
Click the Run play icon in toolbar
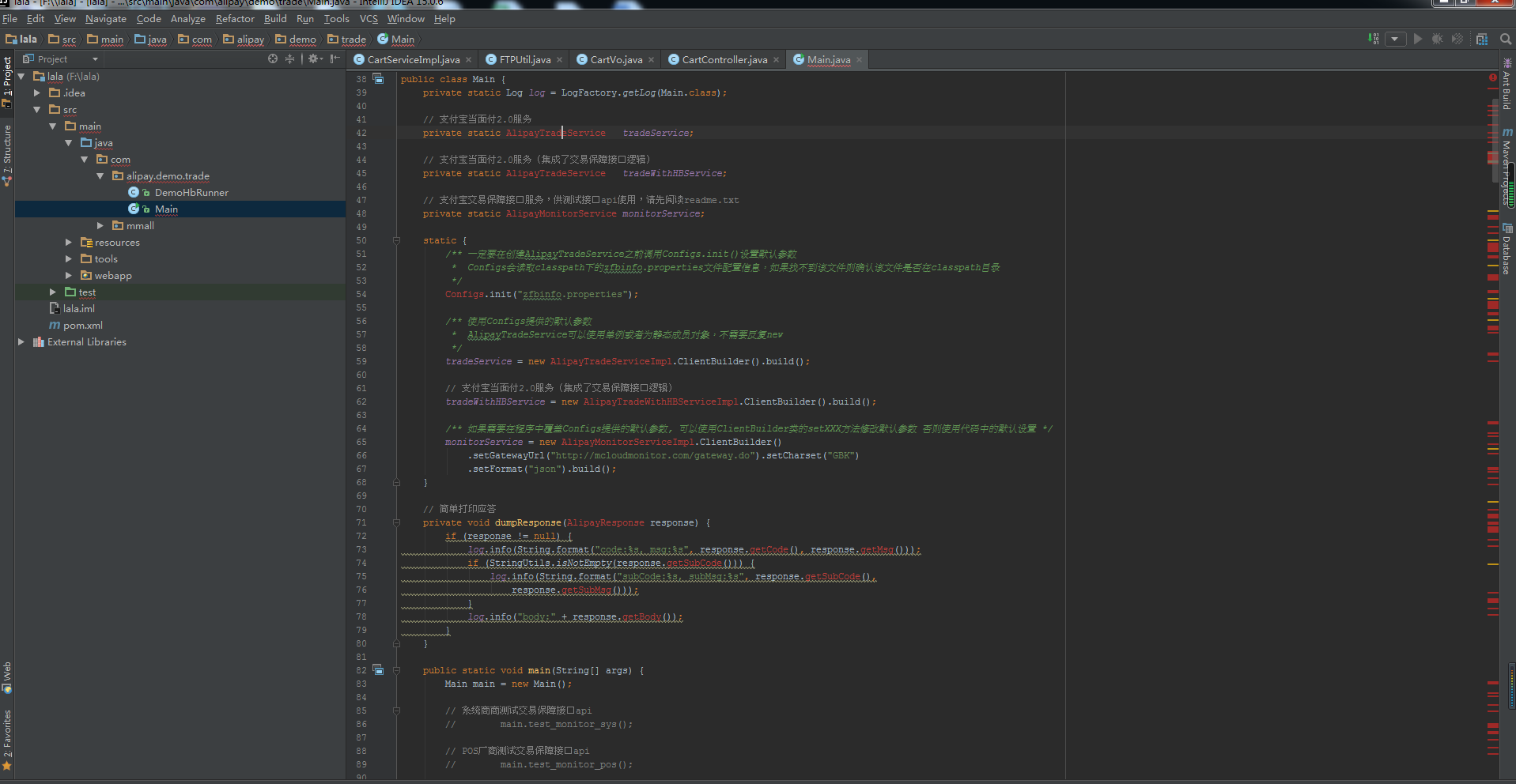1418,39
